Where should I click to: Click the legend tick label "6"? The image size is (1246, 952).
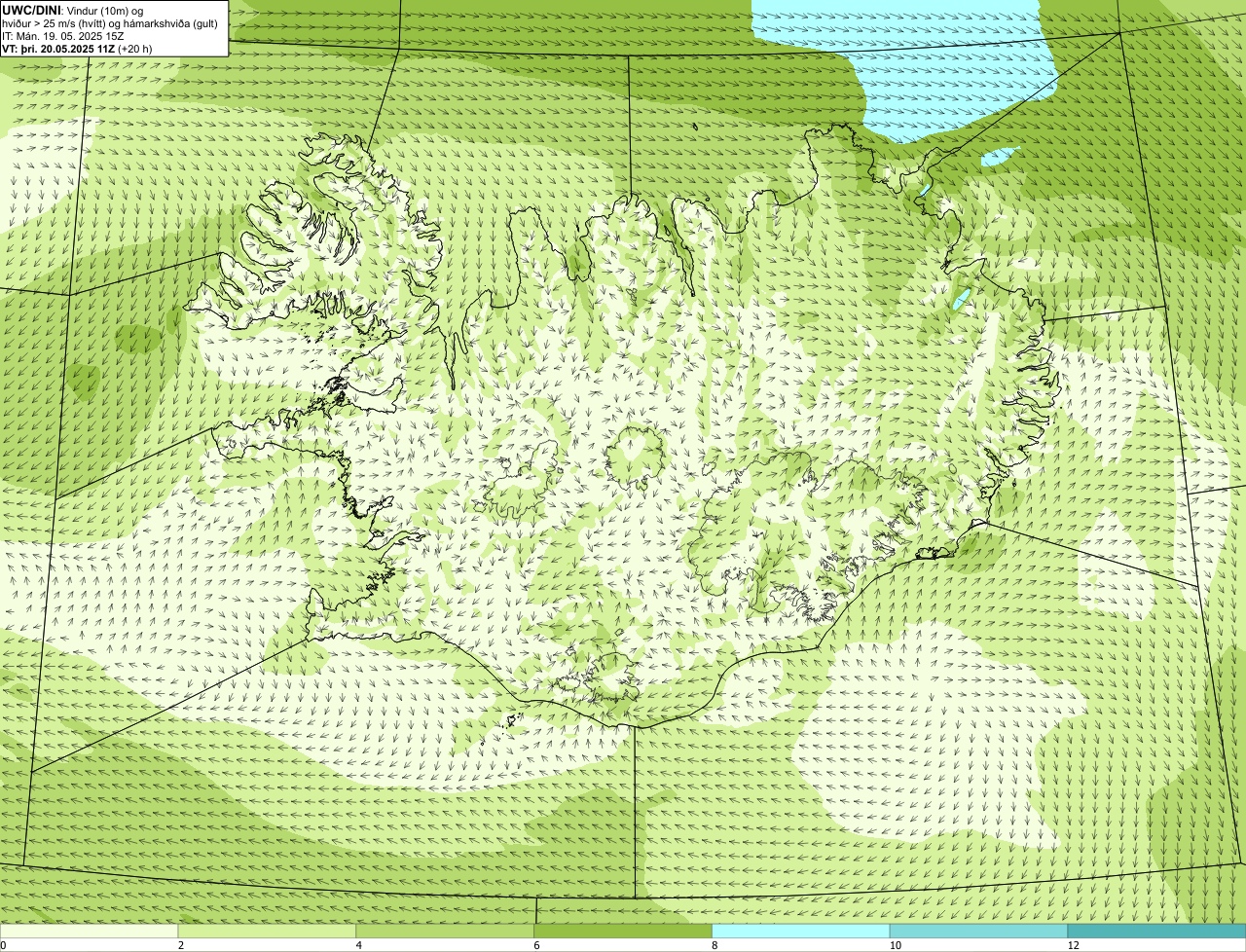[x=536, y=945]
